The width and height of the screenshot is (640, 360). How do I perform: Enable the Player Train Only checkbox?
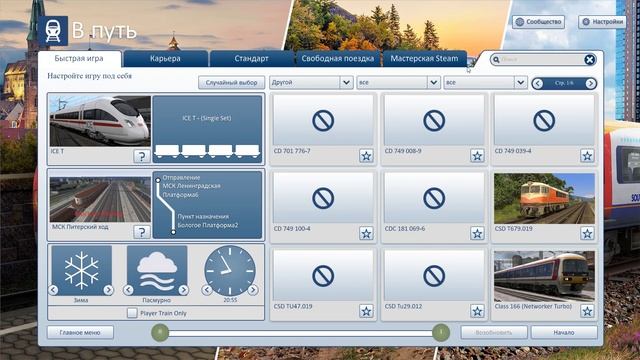(132, 313)
